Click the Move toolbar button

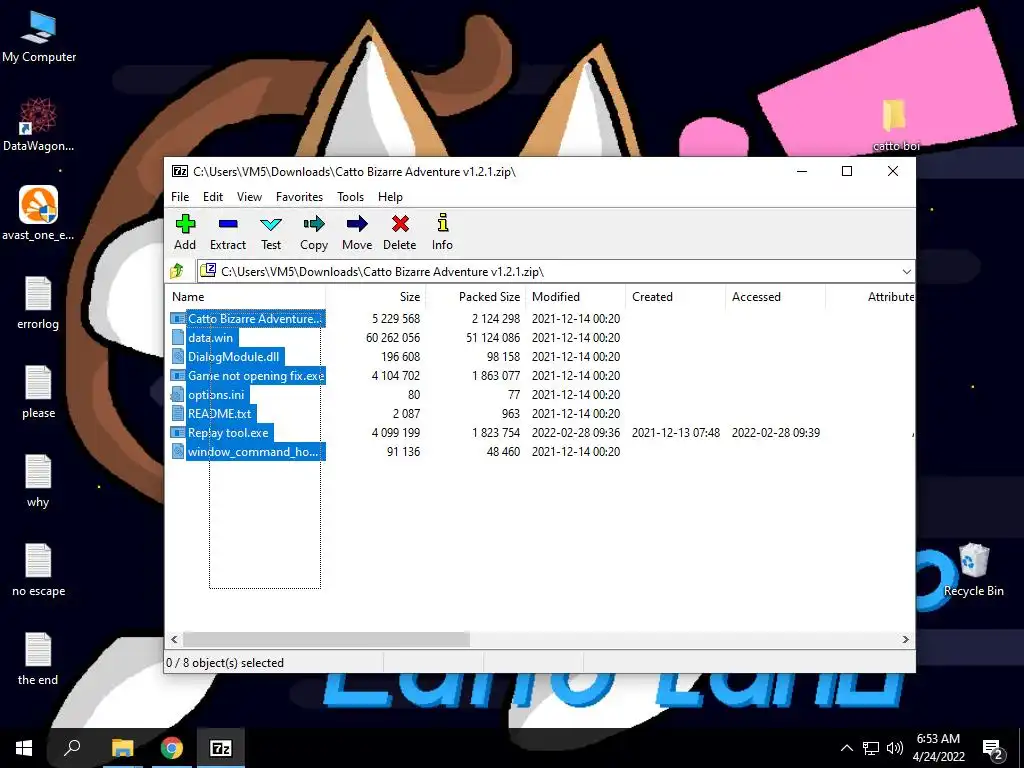tap(357, 232)
